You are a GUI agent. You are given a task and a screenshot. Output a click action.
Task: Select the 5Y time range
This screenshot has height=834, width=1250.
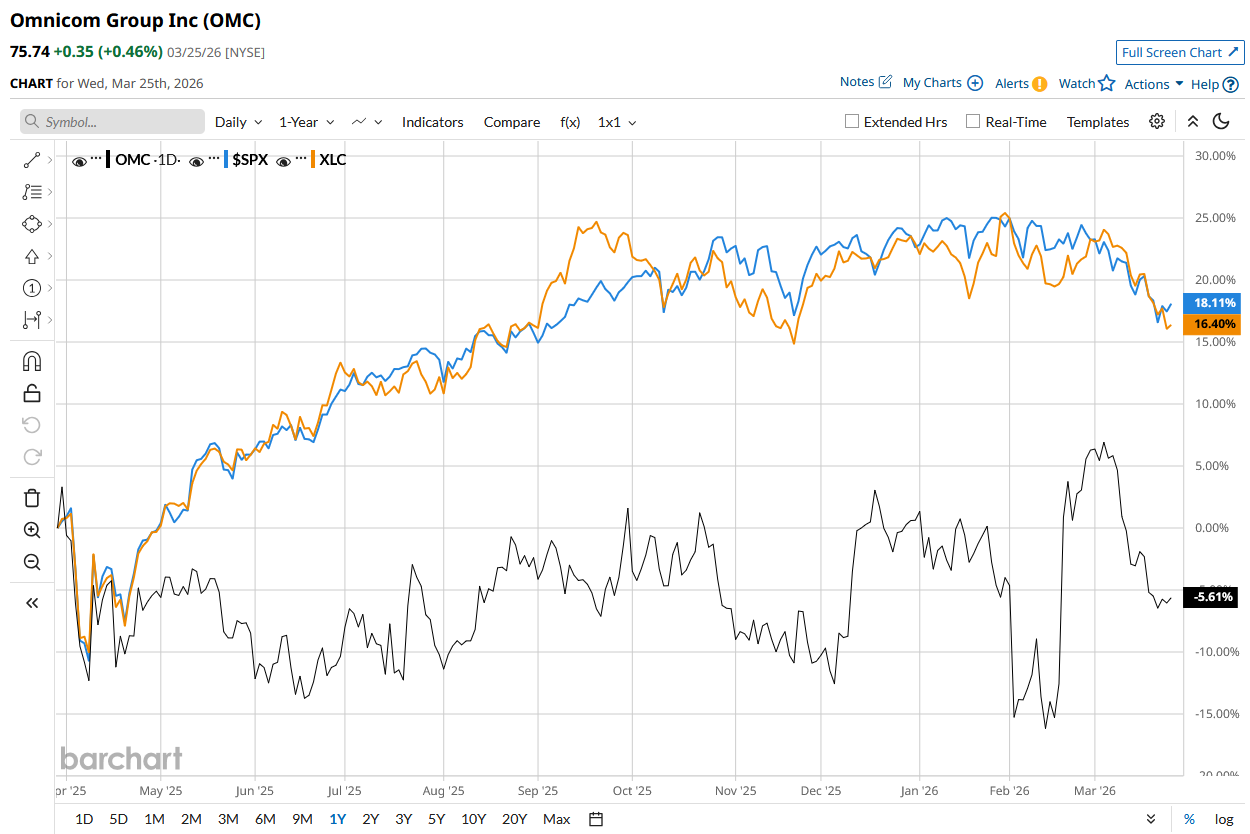[437, 819]
